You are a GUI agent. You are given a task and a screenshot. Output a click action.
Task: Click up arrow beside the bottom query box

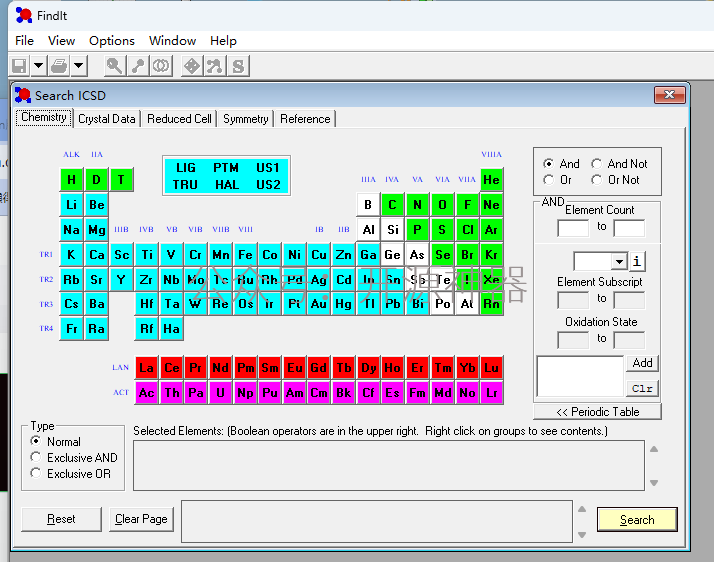click(582, 509)
